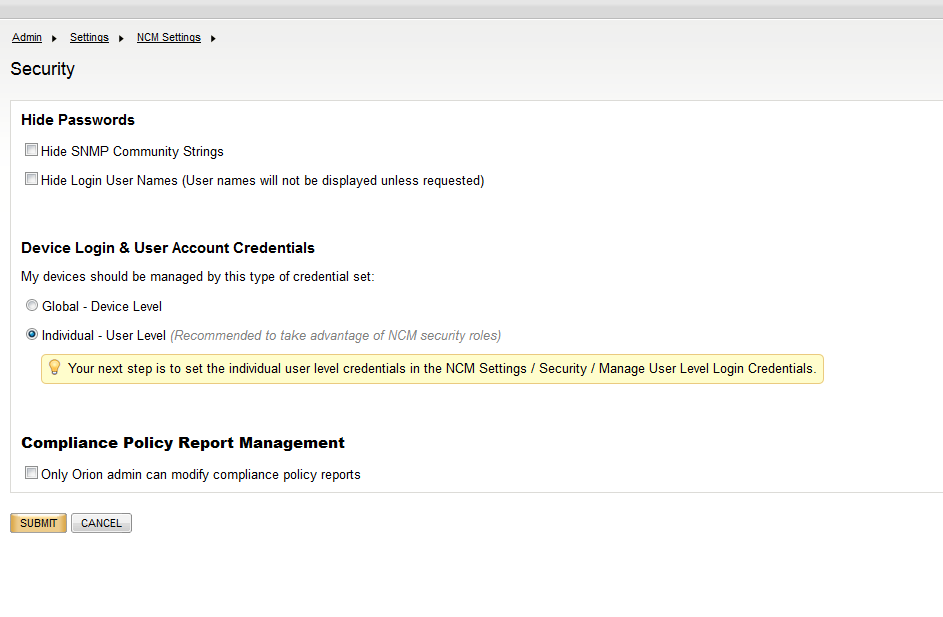Image resolution: width=943 pixels, height=617 pixels.
Task: Click the Device Login & User Account Credentials heading
Action: coord(167,247)
